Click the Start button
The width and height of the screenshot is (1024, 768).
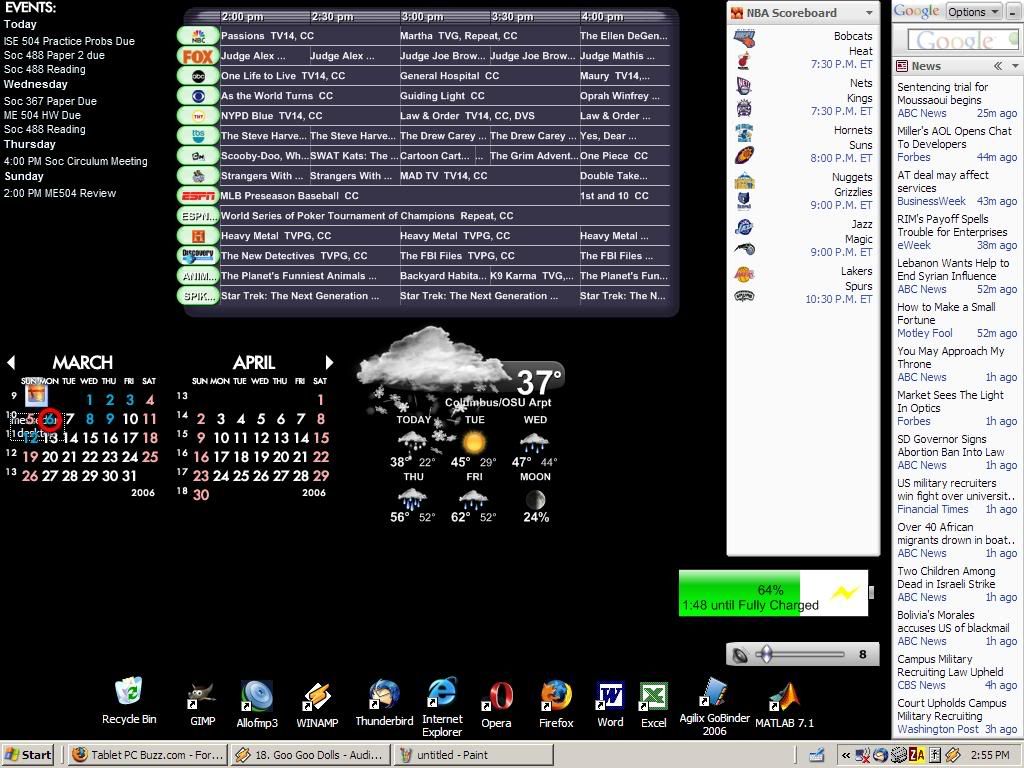(28, 756)
